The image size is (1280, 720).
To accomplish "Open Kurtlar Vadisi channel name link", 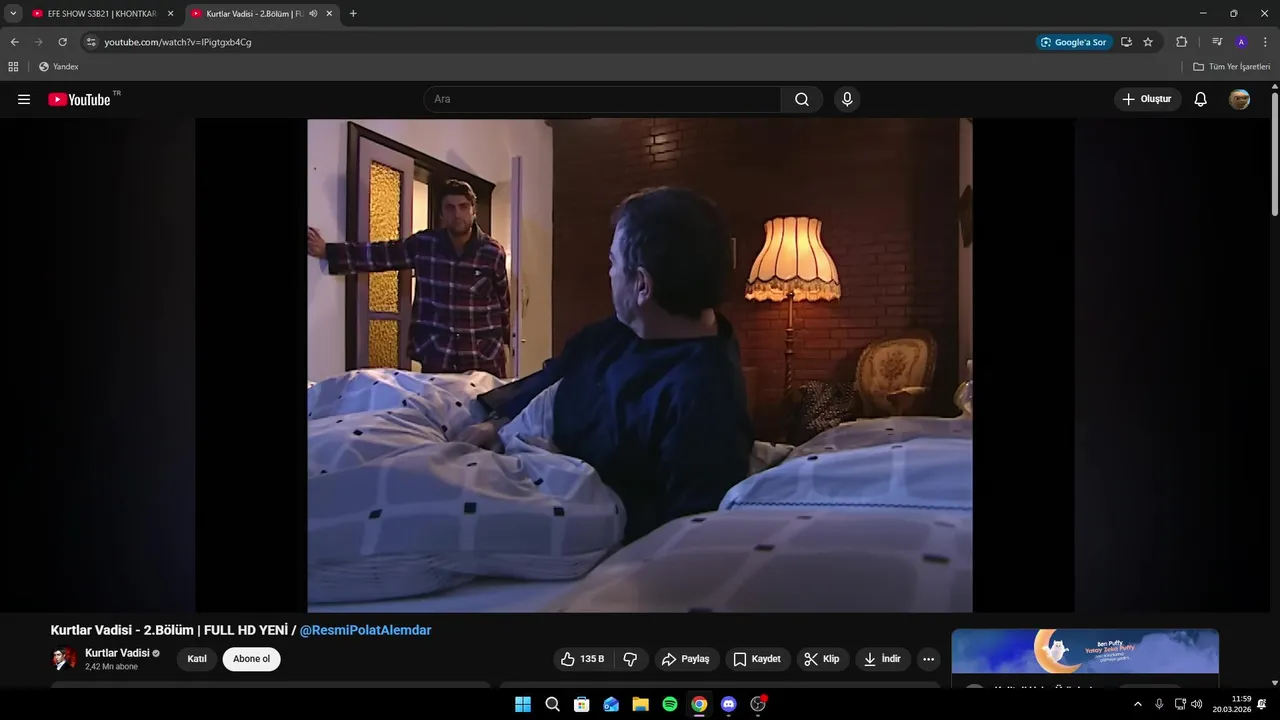I will (x=117, y=653).
